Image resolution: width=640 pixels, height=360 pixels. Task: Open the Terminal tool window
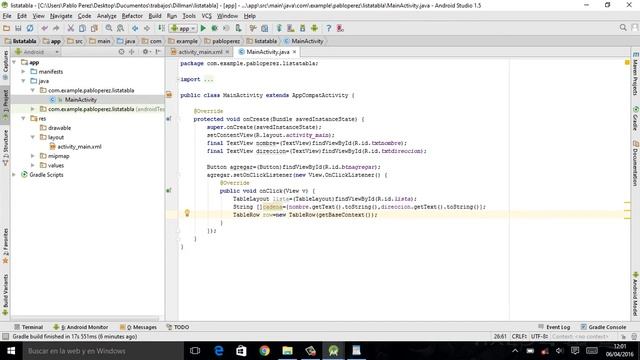[29, 327]
